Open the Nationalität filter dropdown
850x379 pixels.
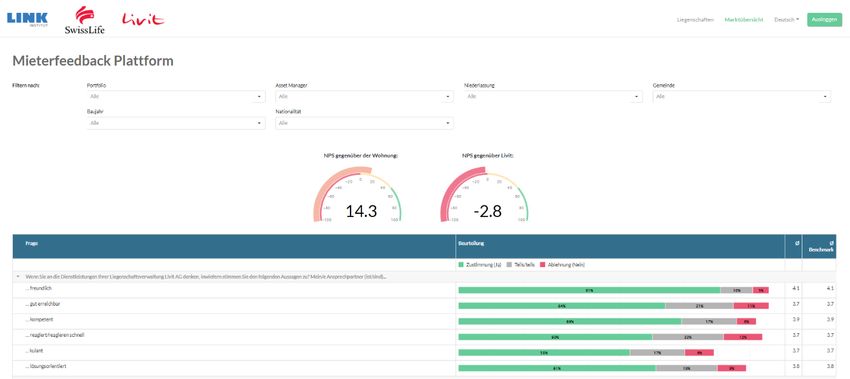(x=364, y=123)
